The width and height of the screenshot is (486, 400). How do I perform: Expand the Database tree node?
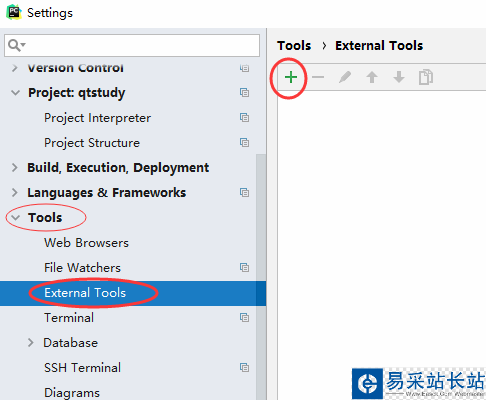tap(31, 343)
